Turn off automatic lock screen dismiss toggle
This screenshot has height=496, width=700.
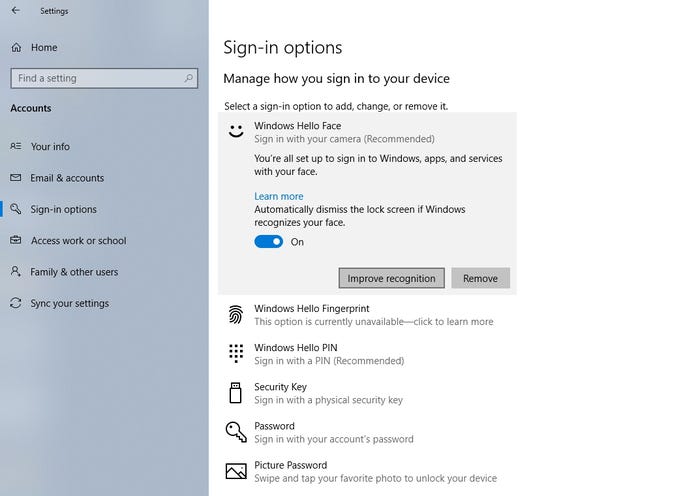(268, 242)
